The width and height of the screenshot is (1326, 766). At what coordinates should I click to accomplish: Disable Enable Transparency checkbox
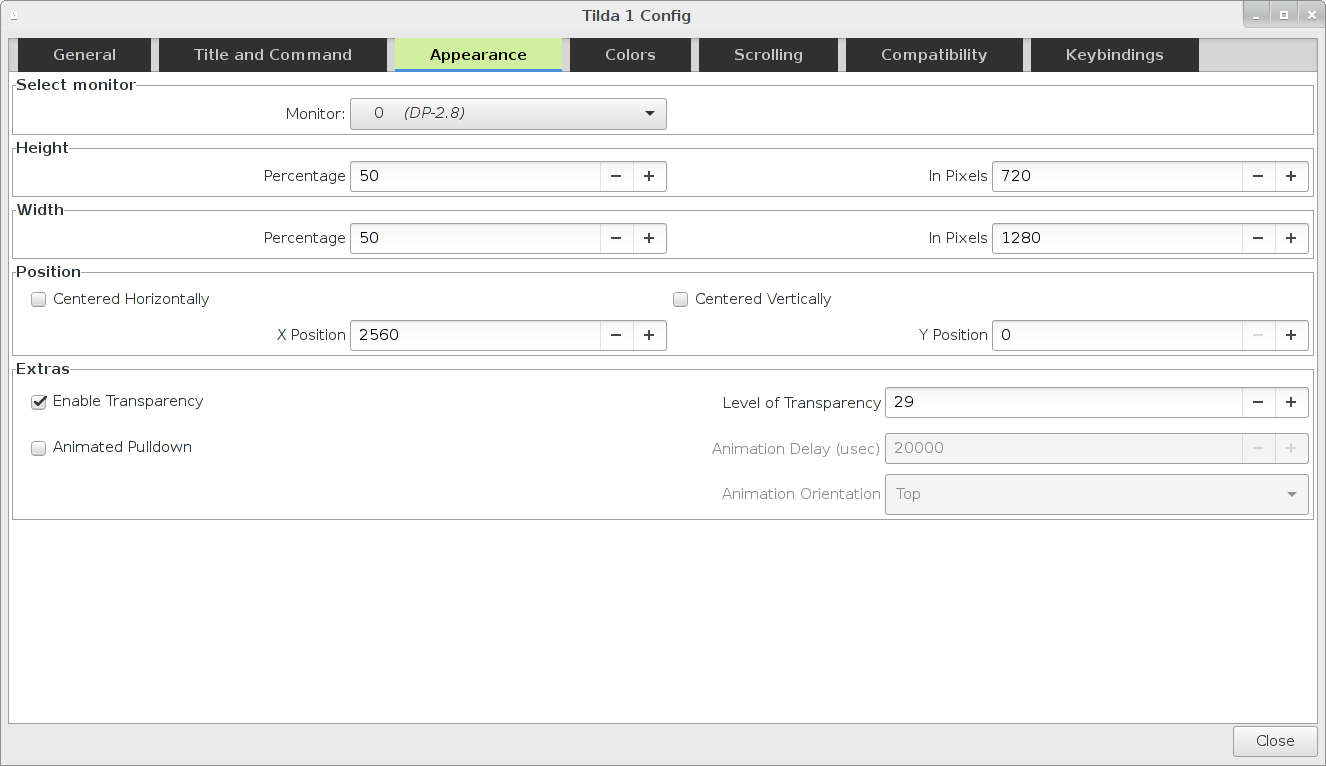click(39, 402)
